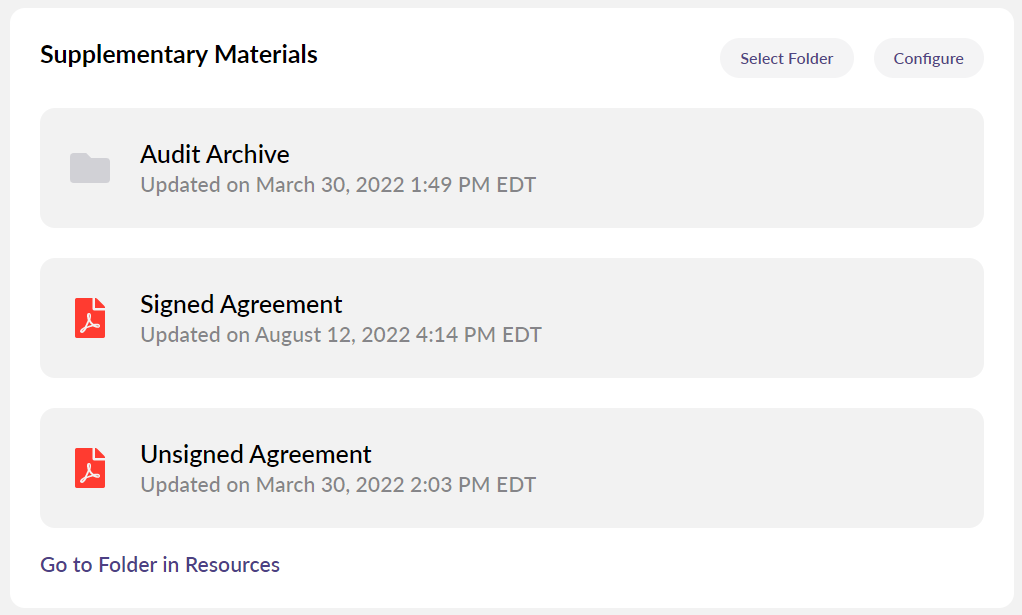The height and width of the screenshot is (615, 1022).
Task: Click the Audit Archive folder icon
Action: click(90, 168)
